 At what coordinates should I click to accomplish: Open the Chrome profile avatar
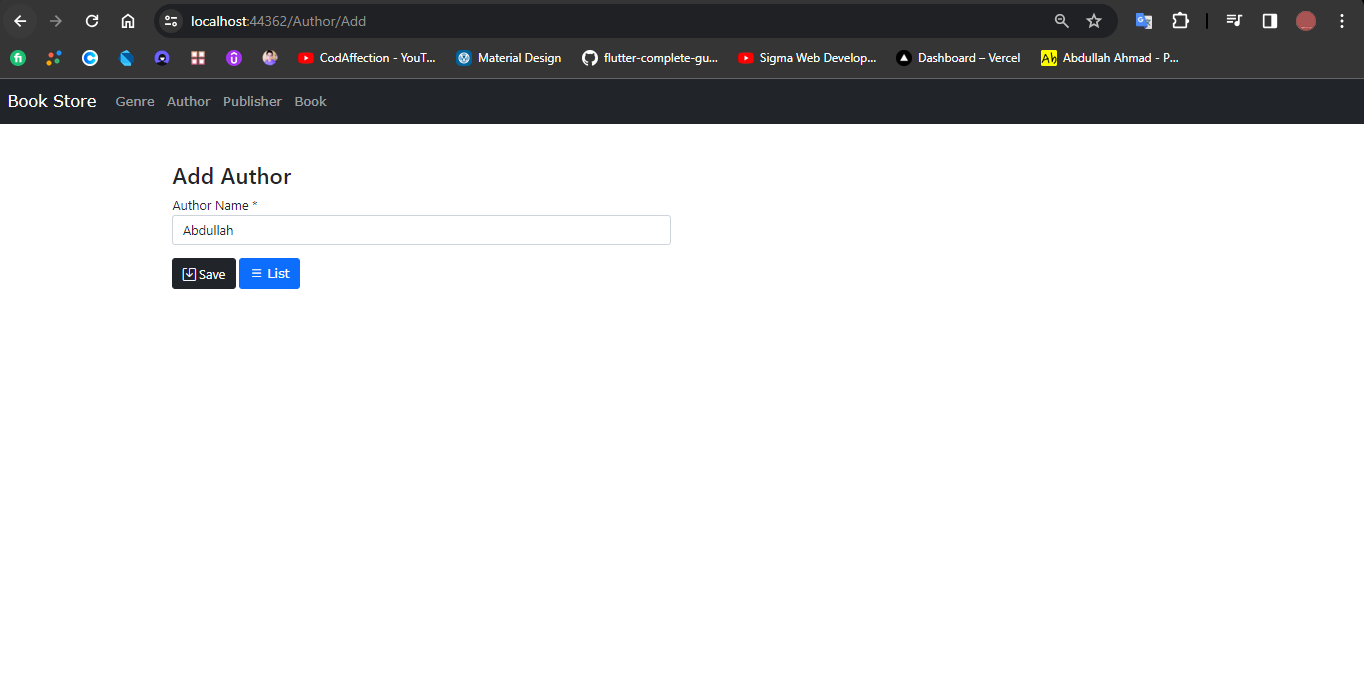1306,21
